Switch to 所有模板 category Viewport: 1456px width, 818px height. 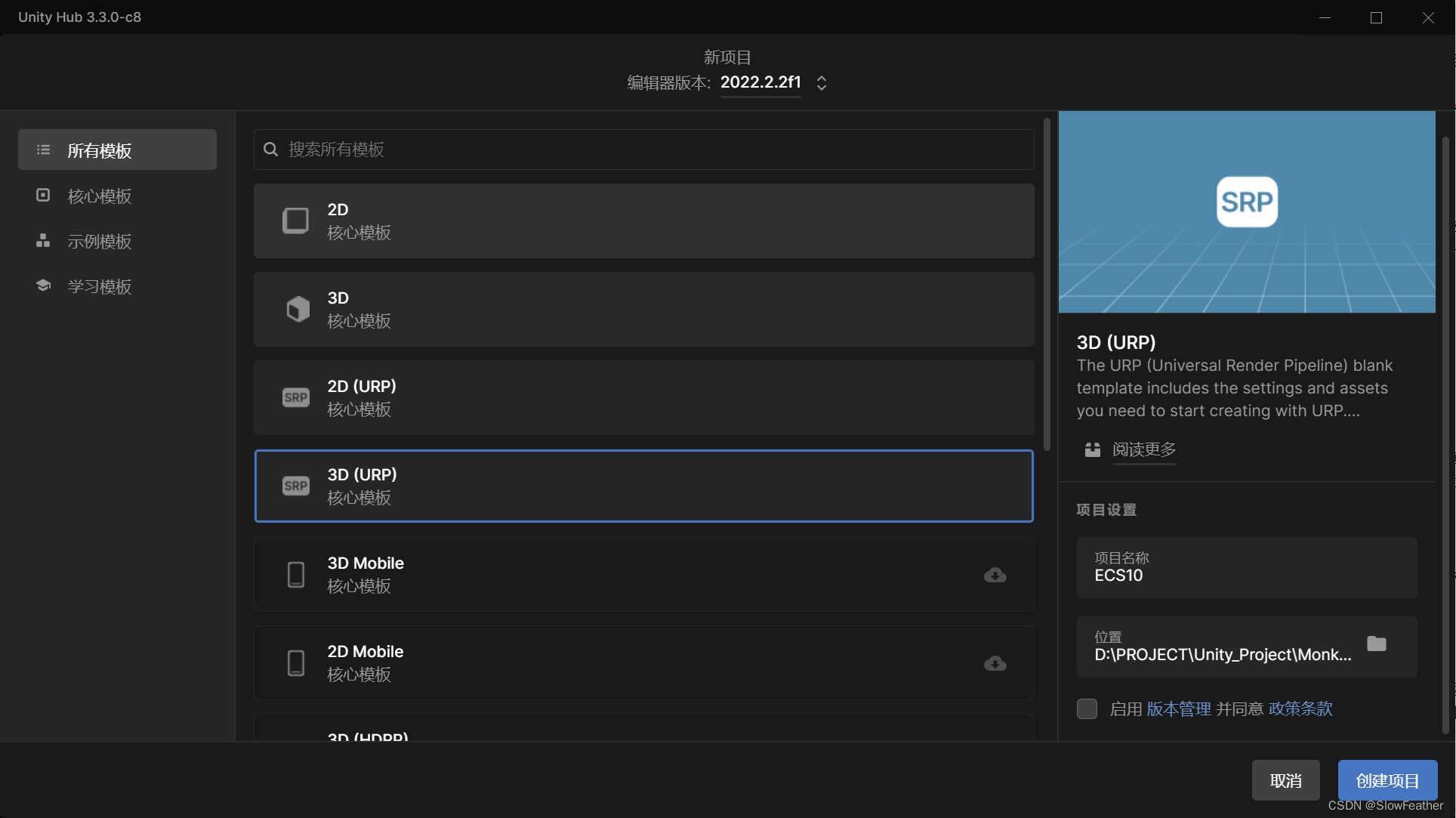pos(117,150)
